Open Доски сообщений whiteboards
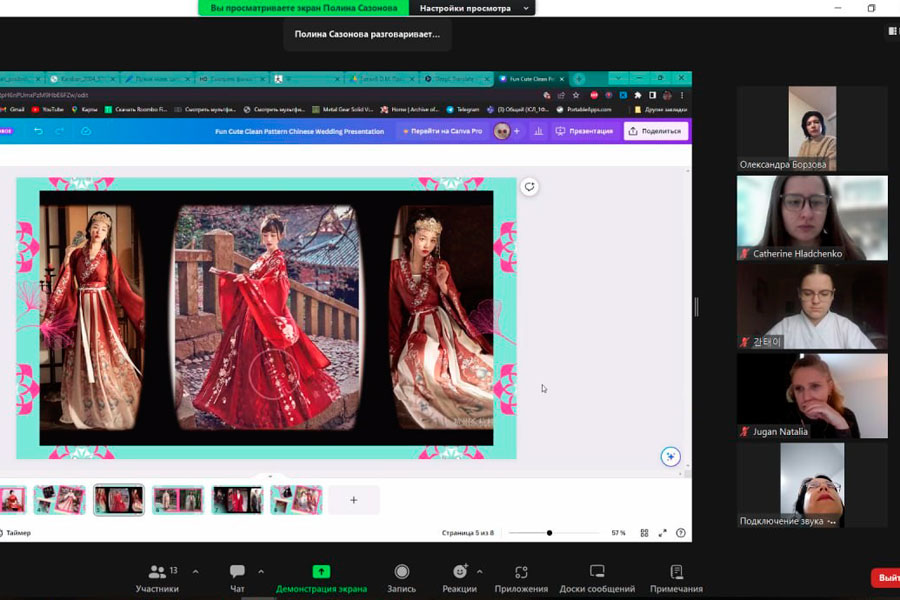The height and width of the screenshot is (600, 900). pos(597,577)
